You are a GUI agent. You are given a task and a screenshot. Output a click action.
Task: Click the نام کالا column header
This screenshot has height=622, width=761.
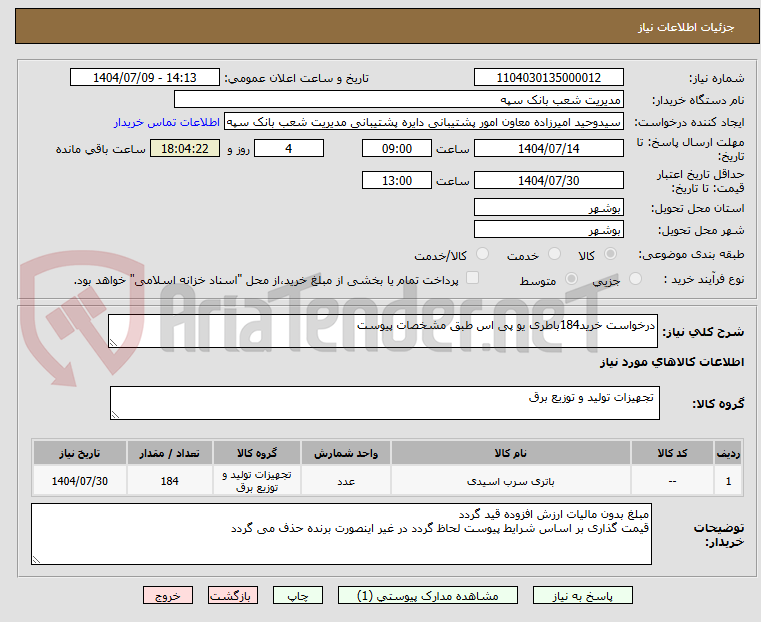pyautogui.click(x=511, y=453)
